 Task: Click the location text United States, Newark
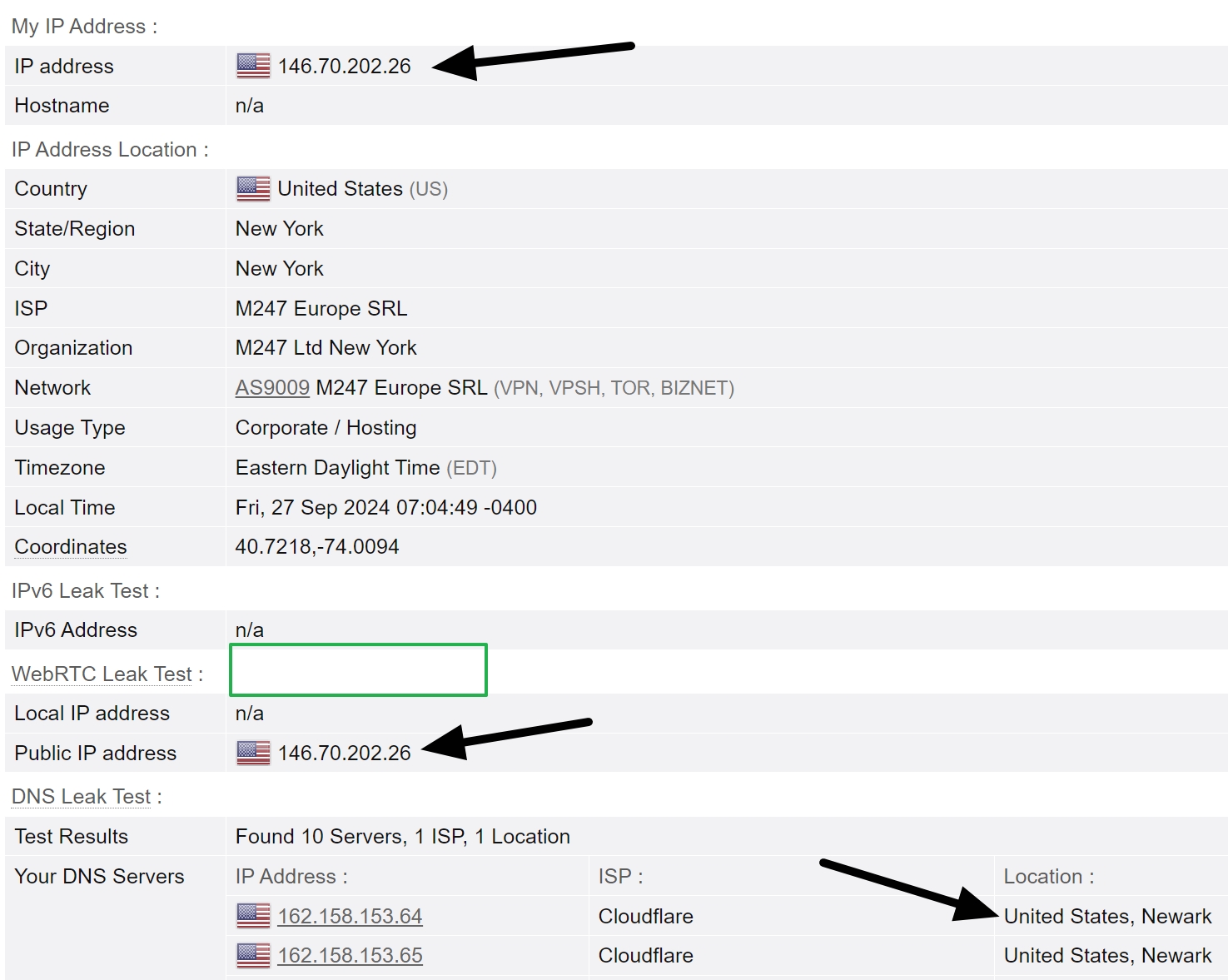pos(1108,915)
